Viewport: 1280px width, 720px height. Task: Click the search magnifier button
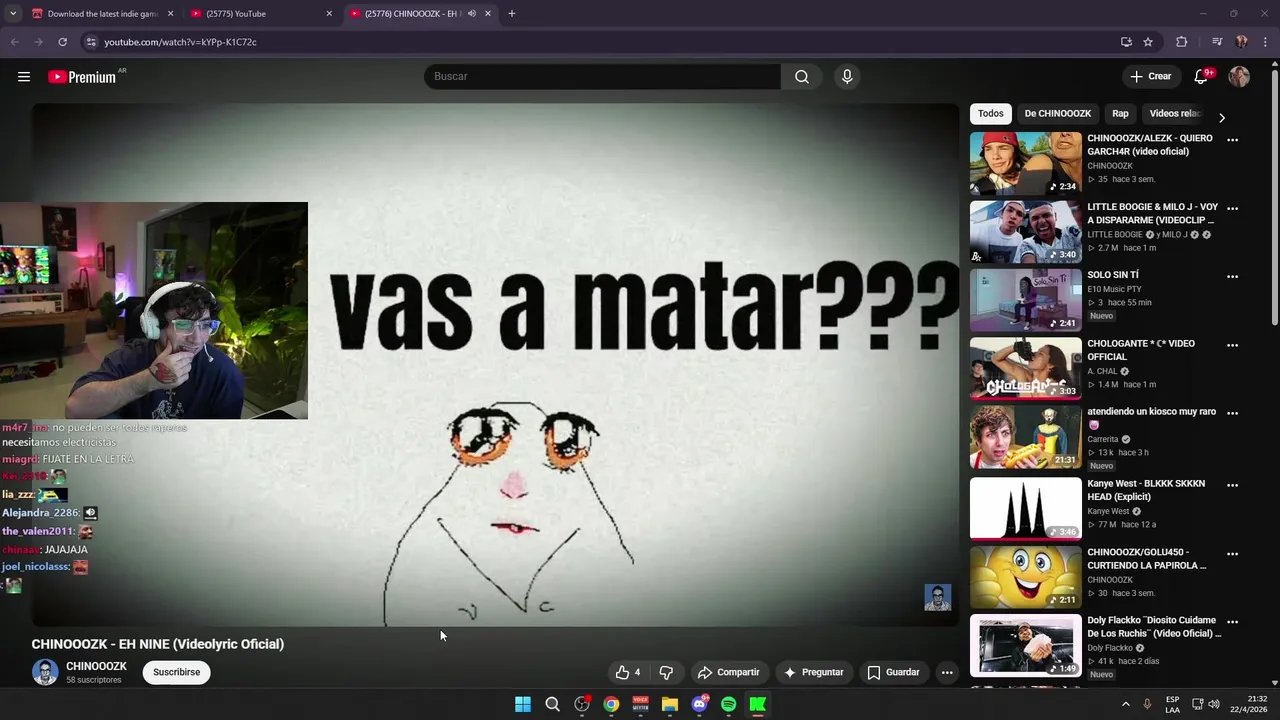tap(802, 77)
